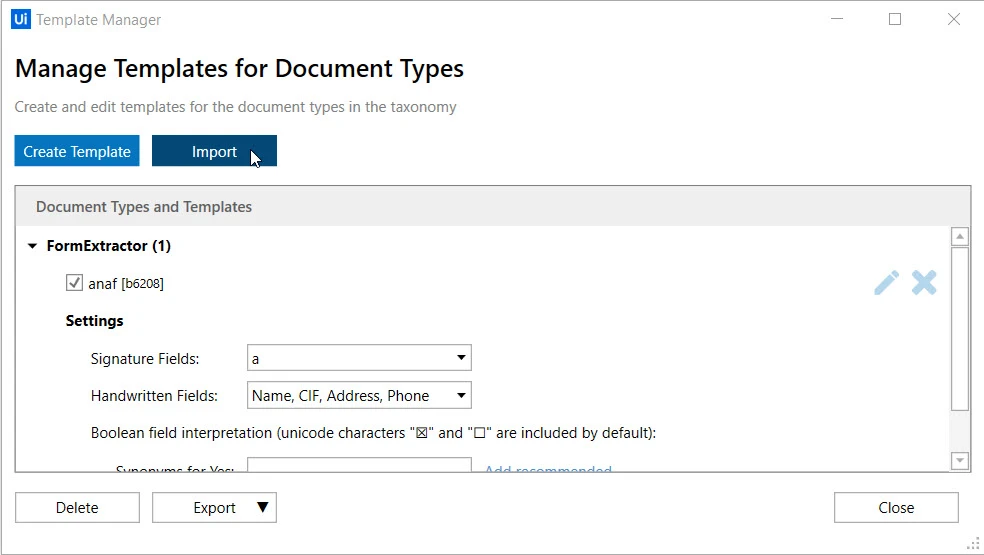Click the Close button at bottom
The image size is (984, 555).
click(x=896, y=507)
